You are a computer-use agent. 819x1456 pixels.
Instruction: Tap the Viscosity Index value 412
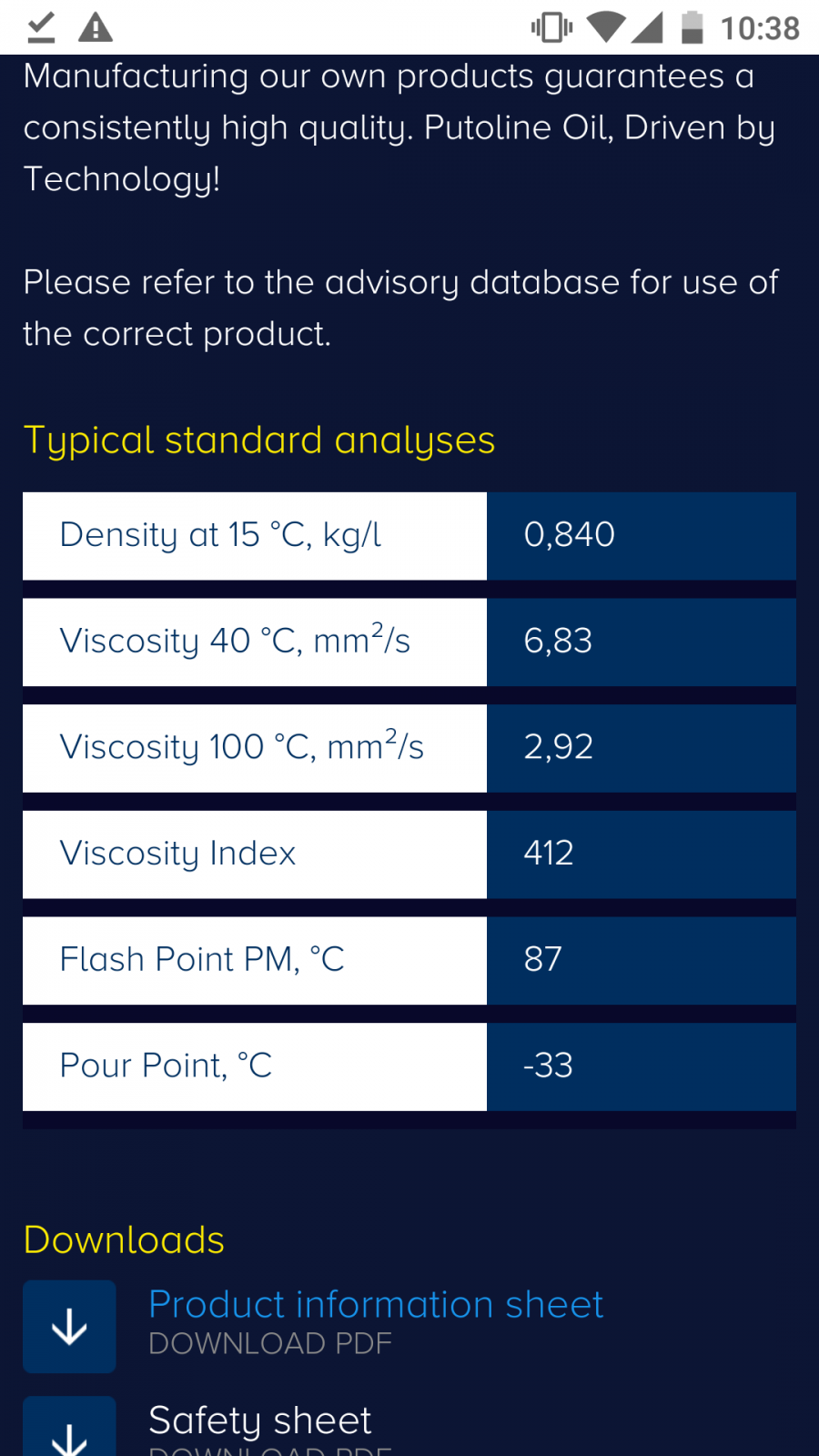549,854
